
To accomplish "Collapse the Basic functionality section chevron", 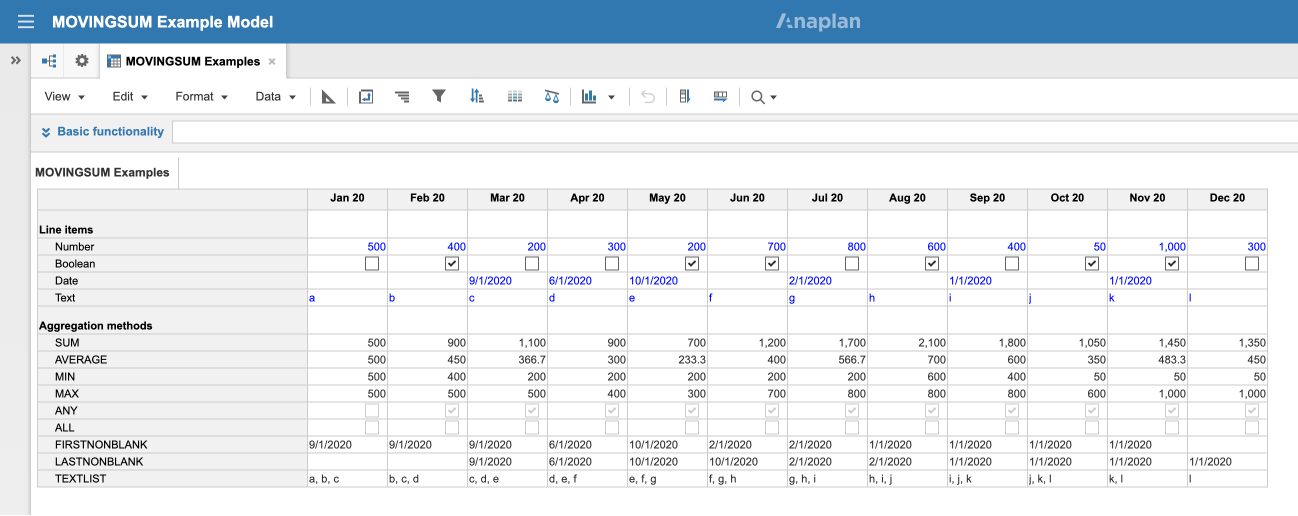I will [x=46, y=132].
